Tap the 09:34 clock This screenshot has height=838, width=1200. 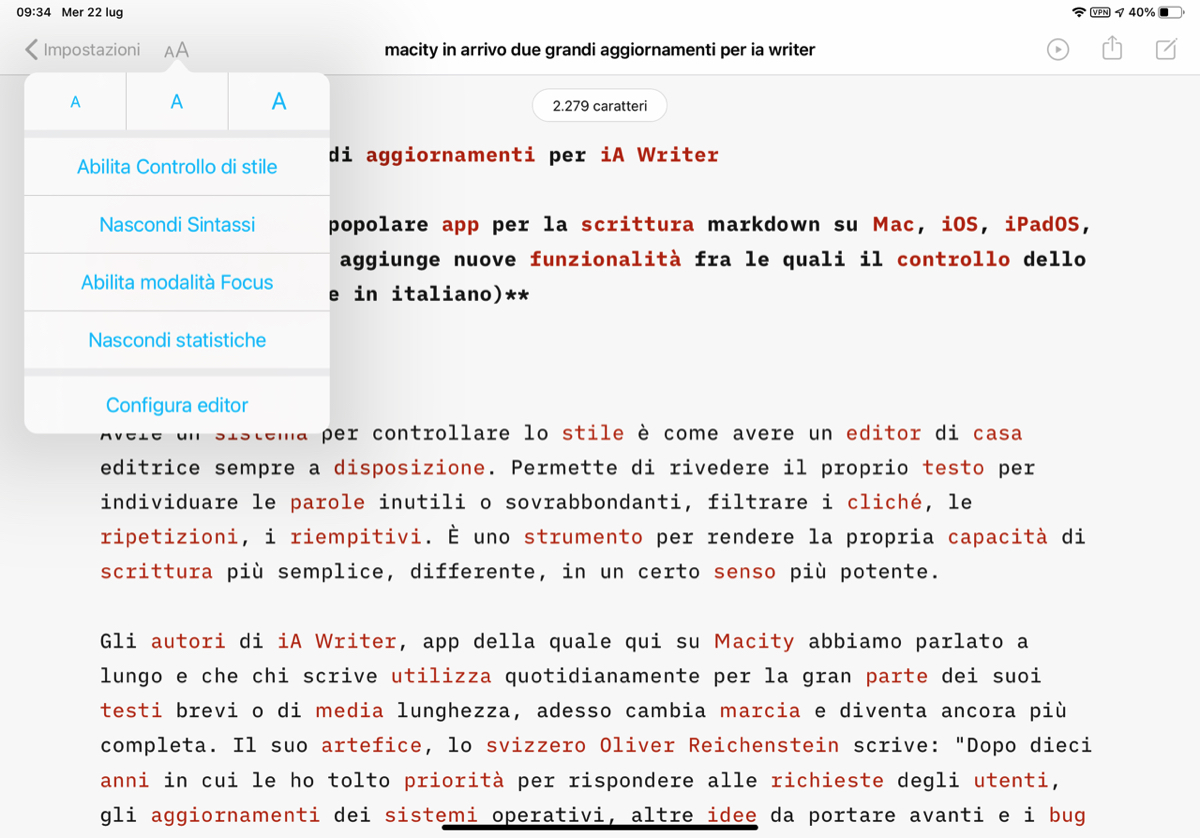click(33, 12)
